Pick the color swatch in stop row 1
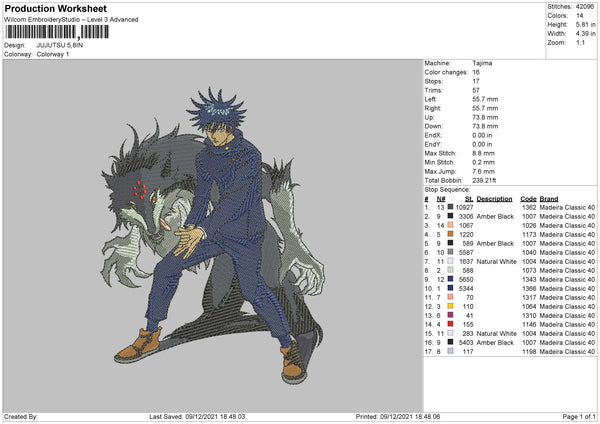The image size is (600, 424). click(x=450, y=207)
